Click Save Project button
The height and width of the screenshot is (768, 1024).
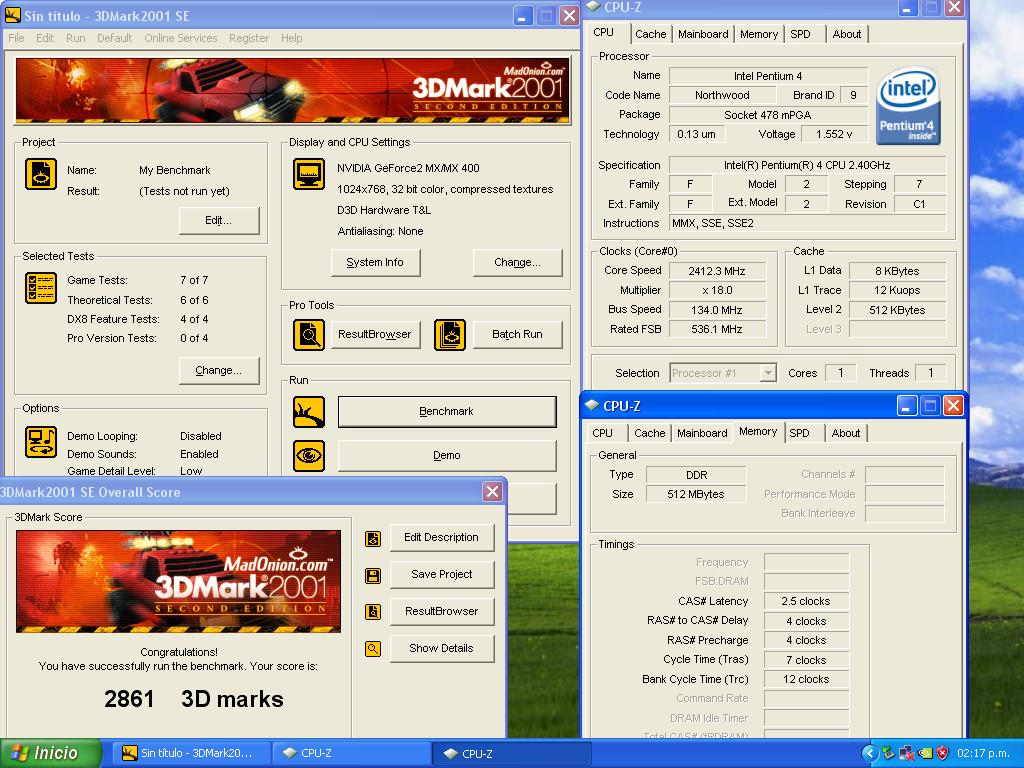pyautogui.click(x=441, y=575)
